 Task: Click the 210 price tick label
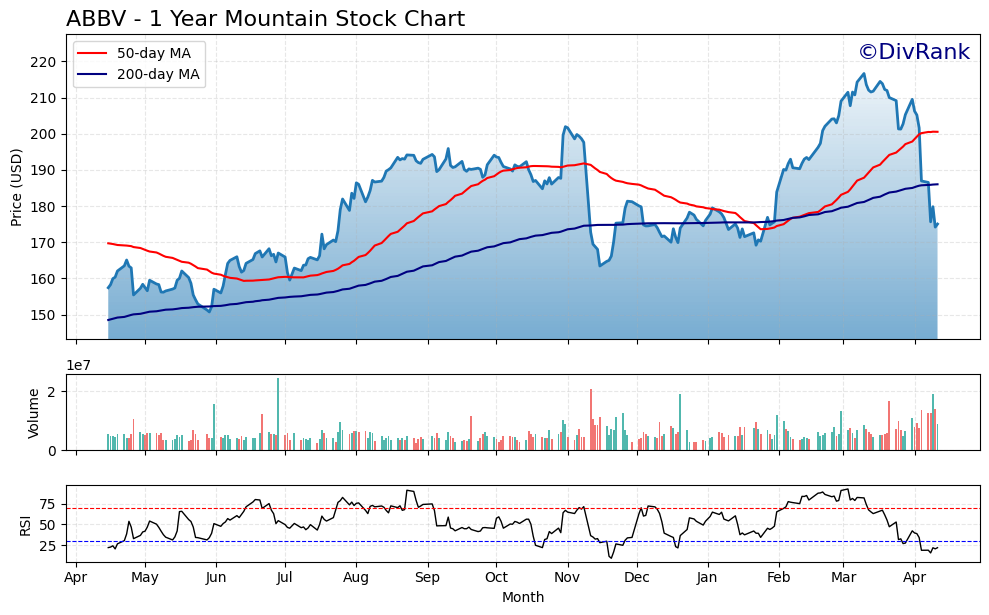coord(44,98)
